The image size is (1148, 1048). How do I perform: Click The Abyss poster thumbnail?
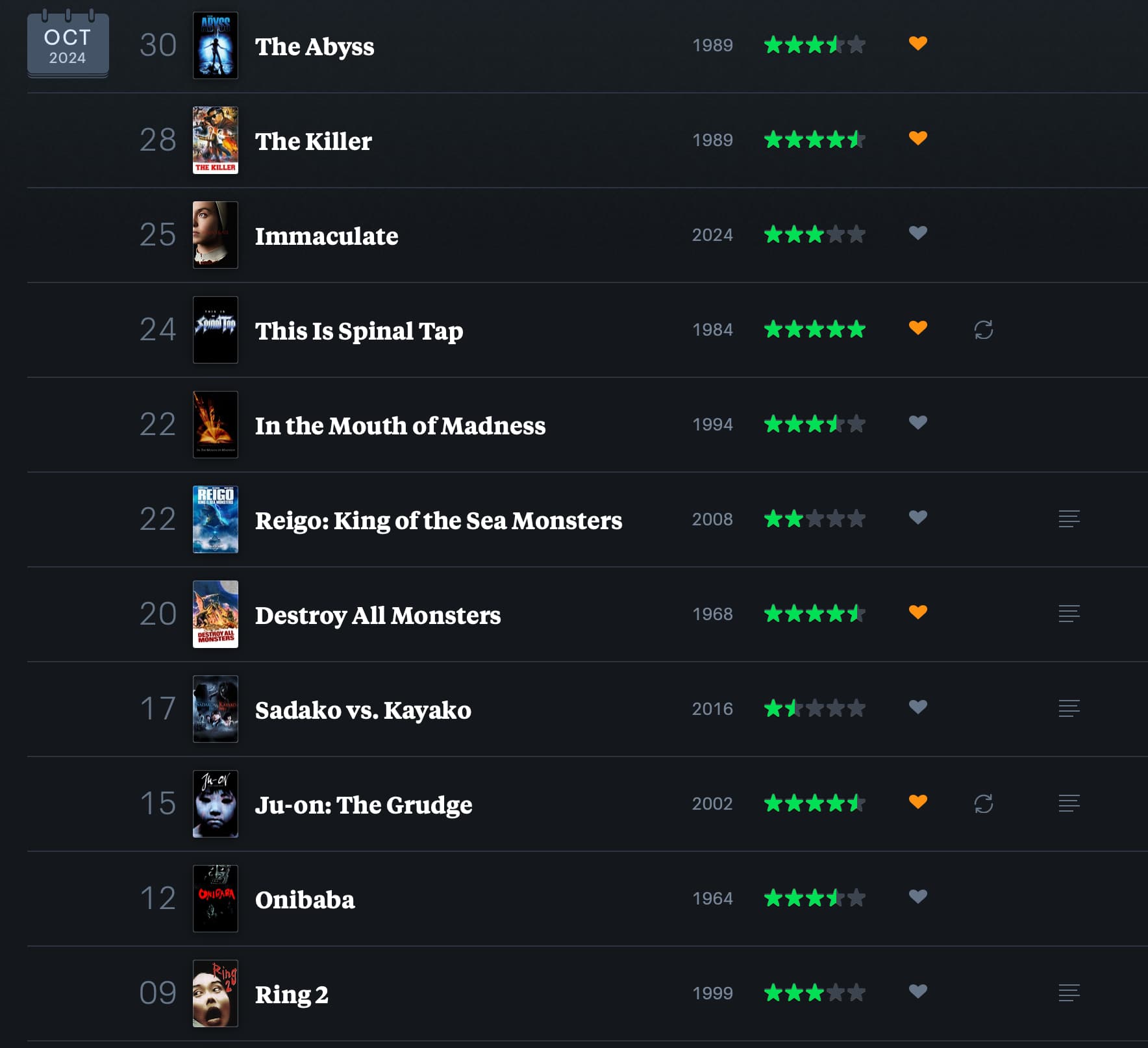coord(216,45)
